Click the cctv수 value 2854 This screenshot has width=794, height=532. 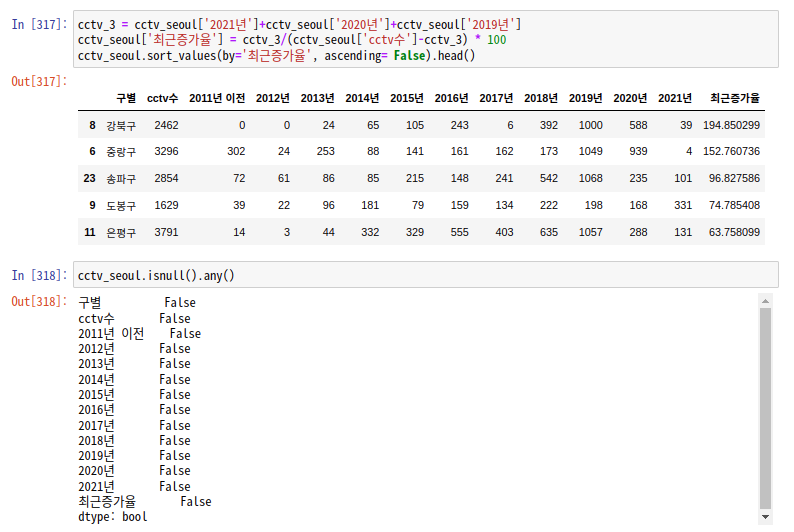pyautogui.click(x=167, y=178)
